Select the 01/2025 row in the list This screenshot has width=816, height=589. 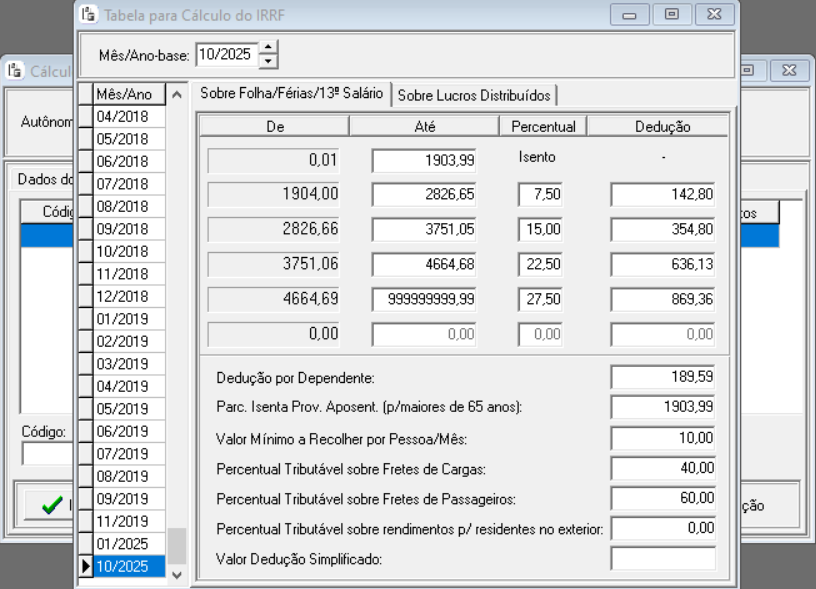(x=123, y=544)
